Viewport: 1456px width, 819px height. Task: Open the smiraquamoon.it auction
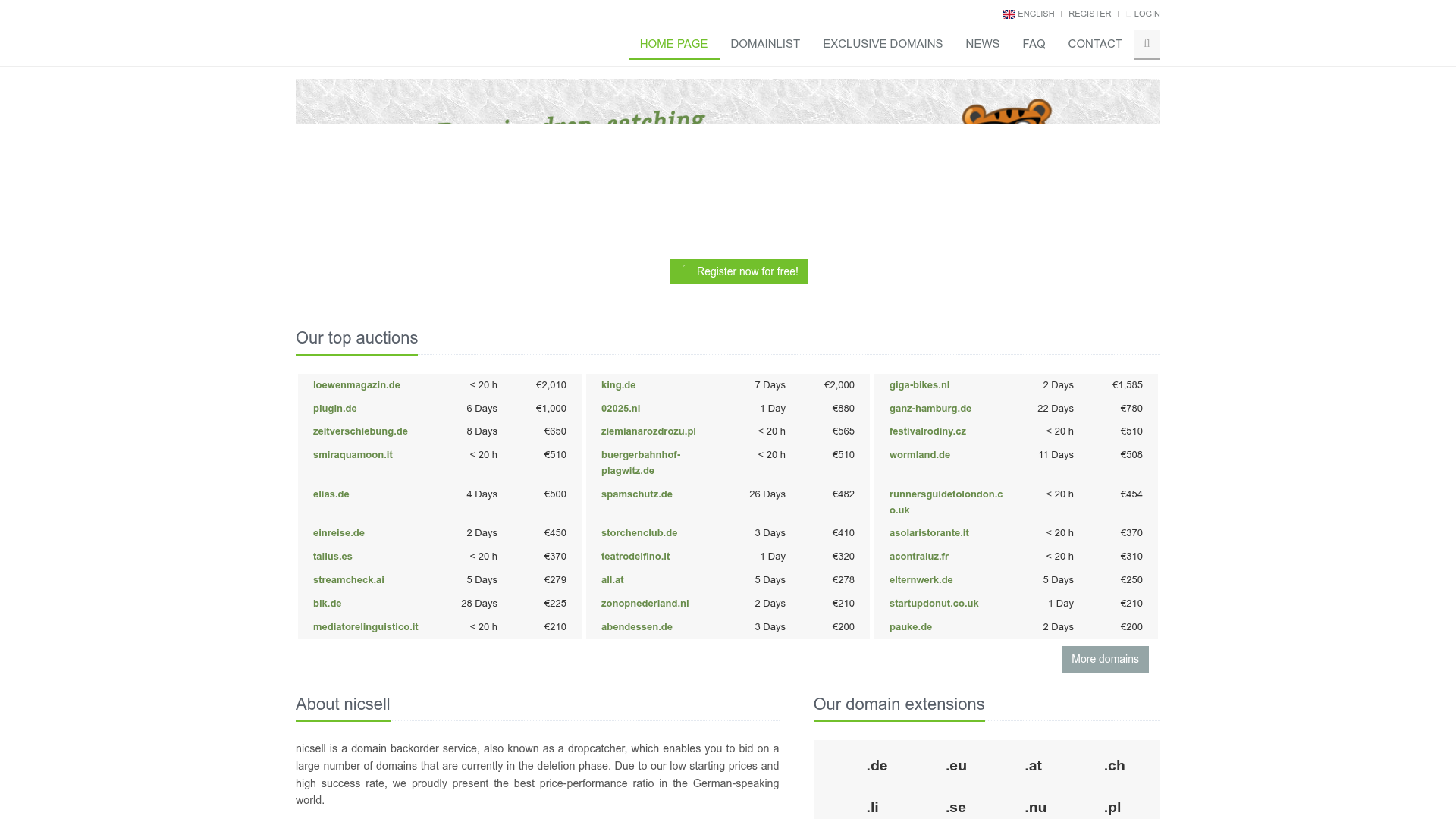(x=353, y=455)
